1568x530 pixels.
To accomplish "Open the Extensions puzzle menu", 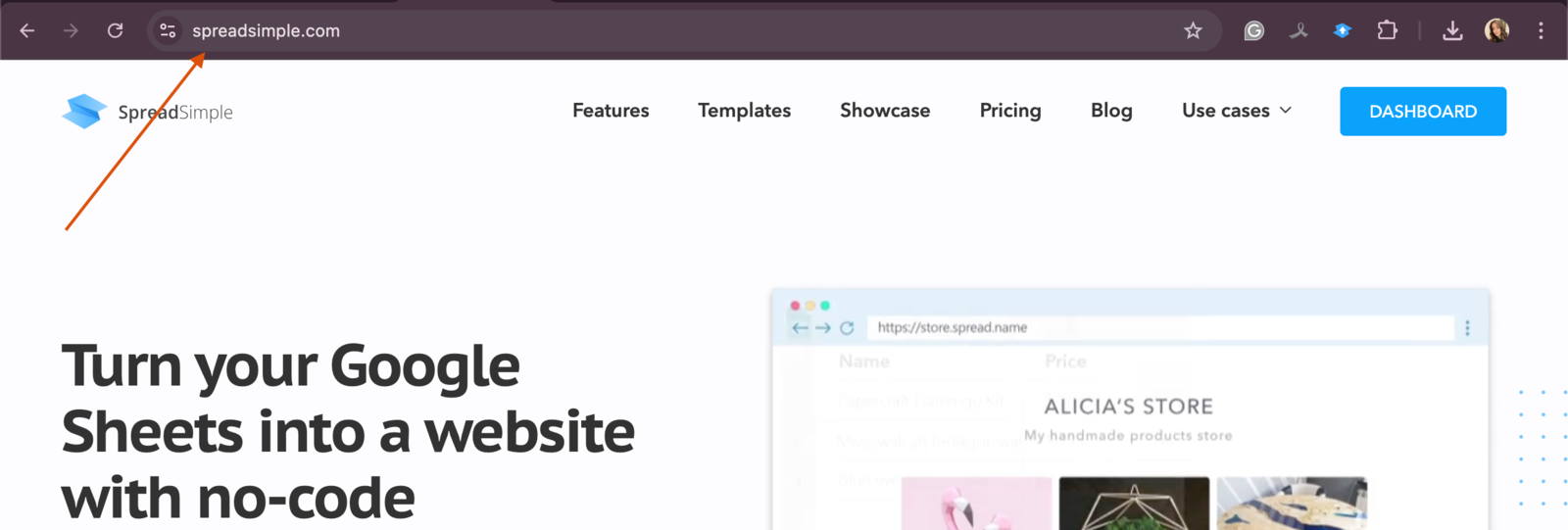I will coord(1387,30).
